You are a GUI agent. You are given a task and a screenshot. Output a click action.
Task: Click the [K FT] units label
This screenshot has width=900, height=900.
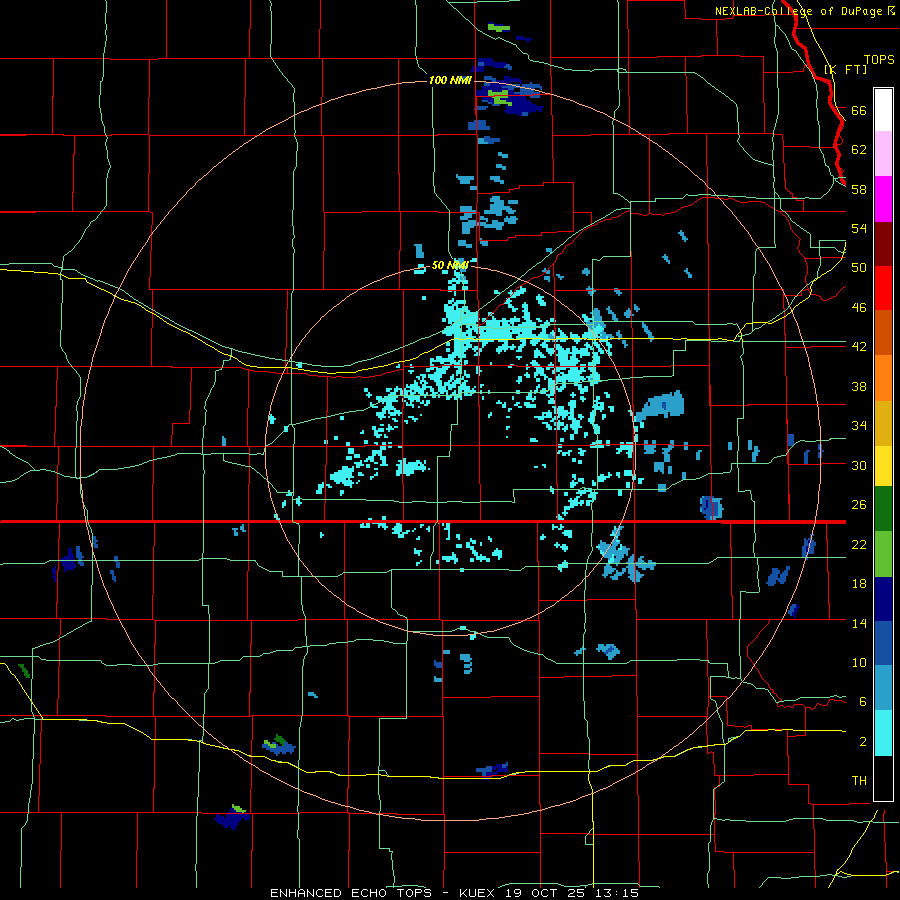(845, 69)
